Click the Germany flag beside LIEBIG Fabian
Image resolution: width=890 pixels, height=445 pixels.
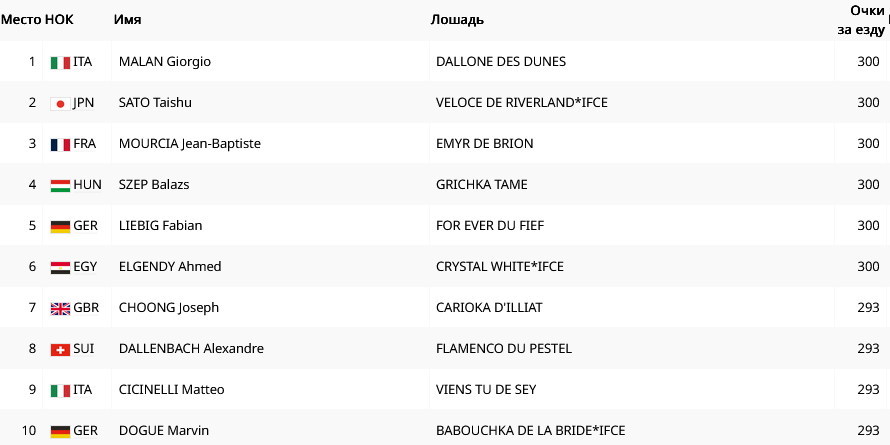[x=60, y=226]
